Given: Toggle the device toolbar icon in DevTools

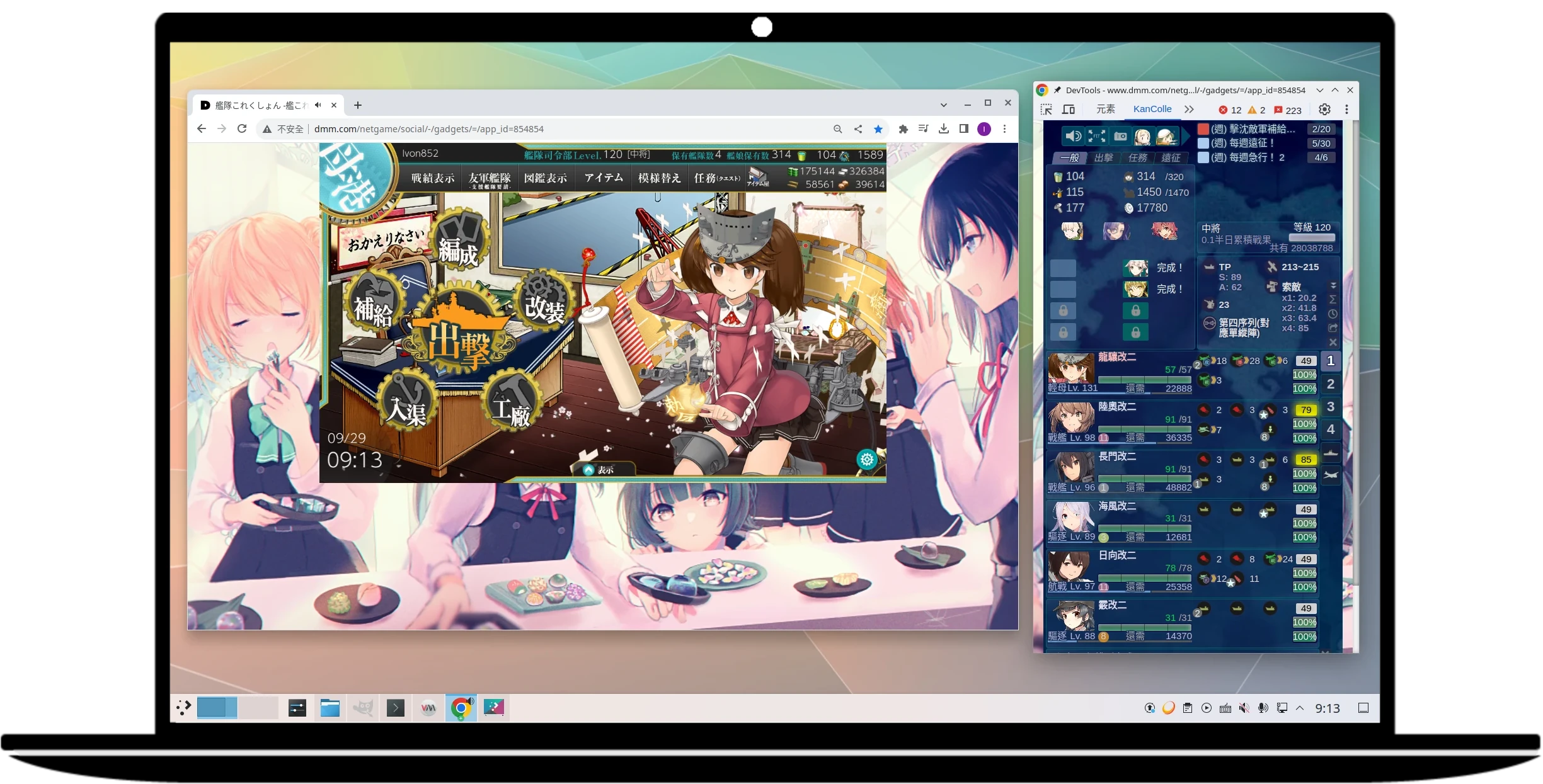Looking at the screenshot, I should coord(1069,110).
